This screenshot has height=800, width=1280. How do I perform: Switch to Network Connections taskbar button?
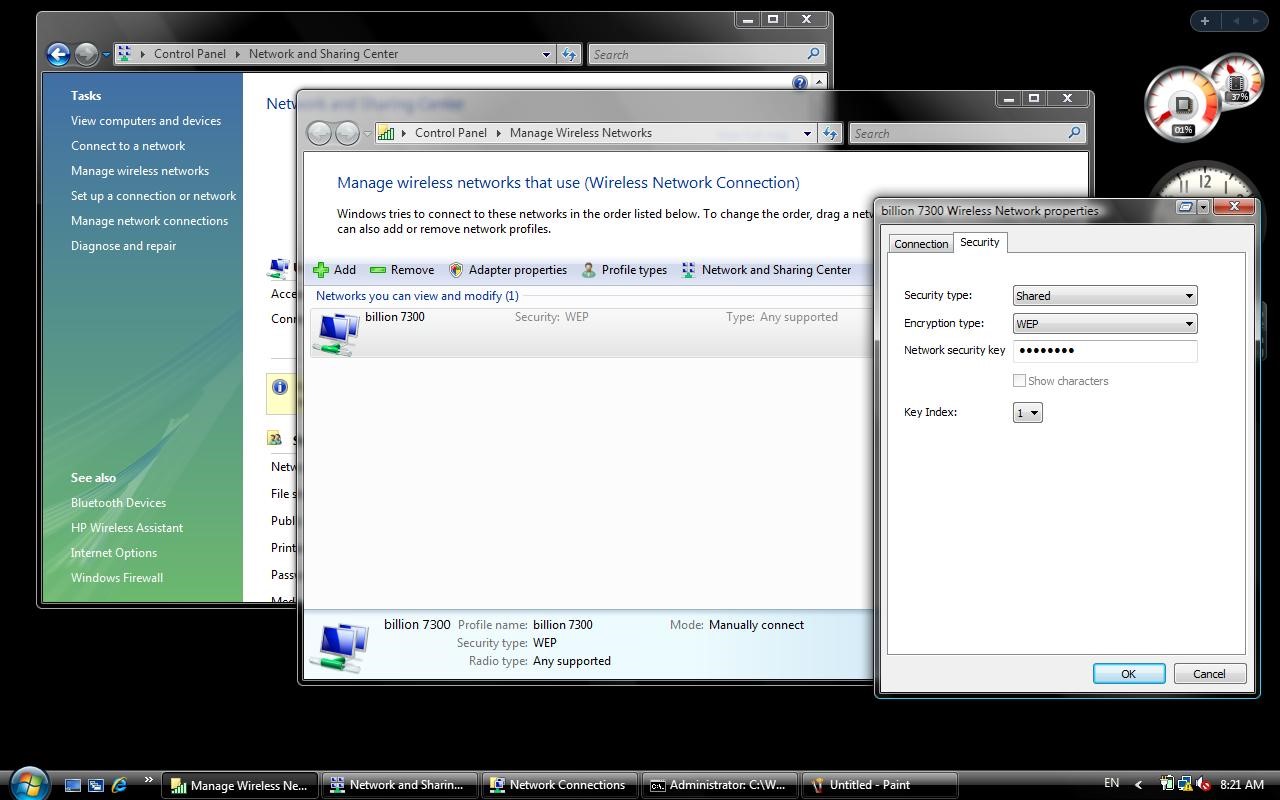tap(558, 785)
